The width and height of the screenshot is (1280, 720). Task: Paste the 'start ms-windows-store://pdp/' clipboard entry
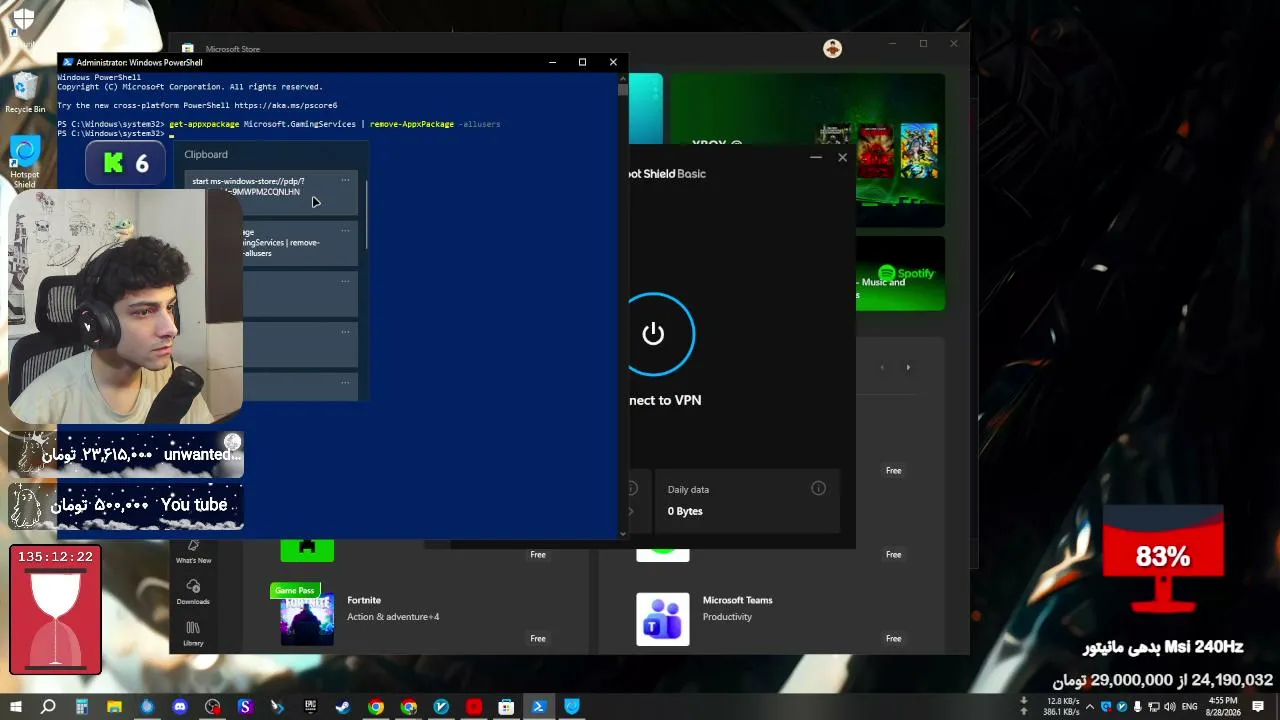coord(271,193)
